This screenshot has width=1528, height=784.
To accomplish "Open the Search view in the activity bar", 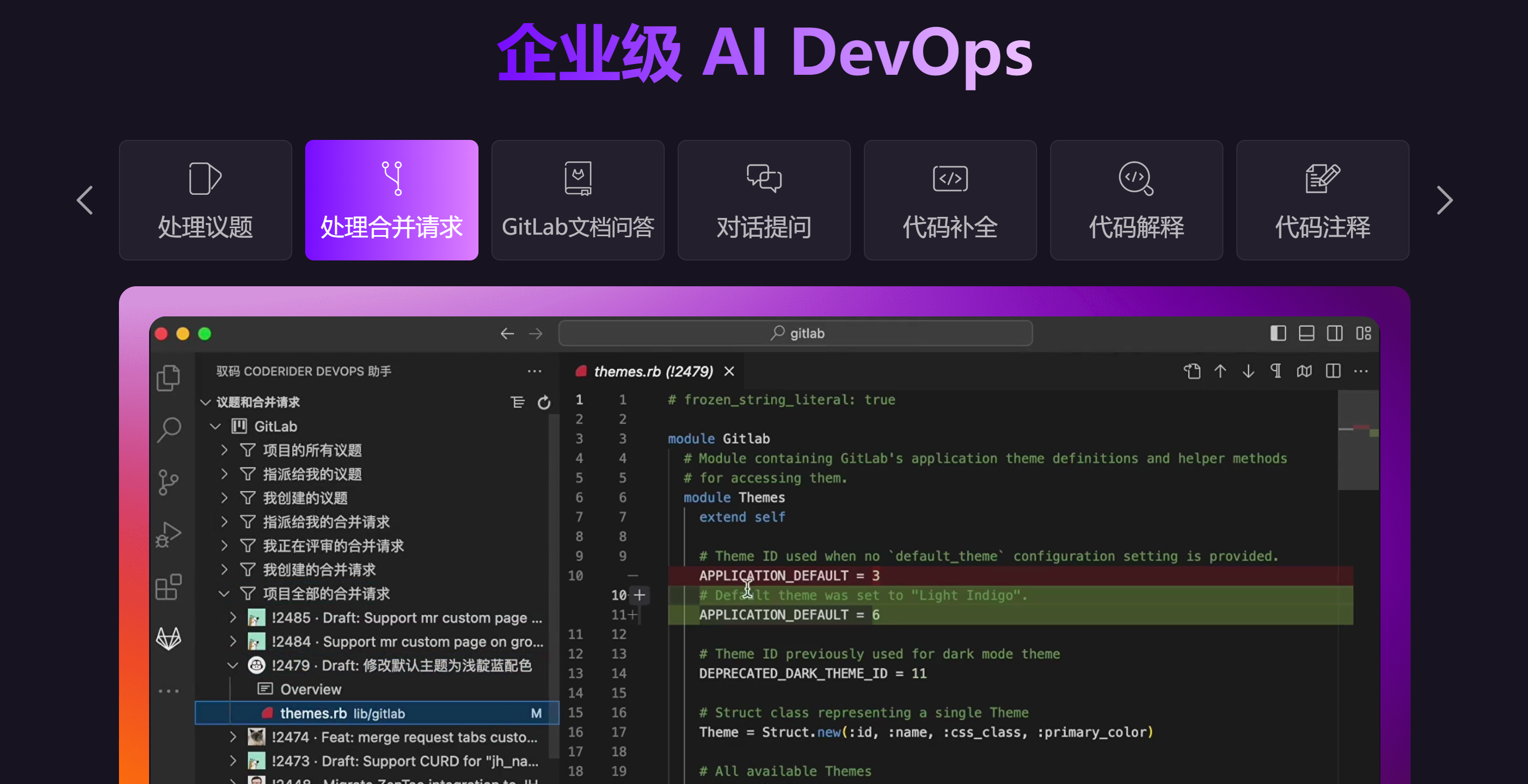I will click(x=169, y=429).
